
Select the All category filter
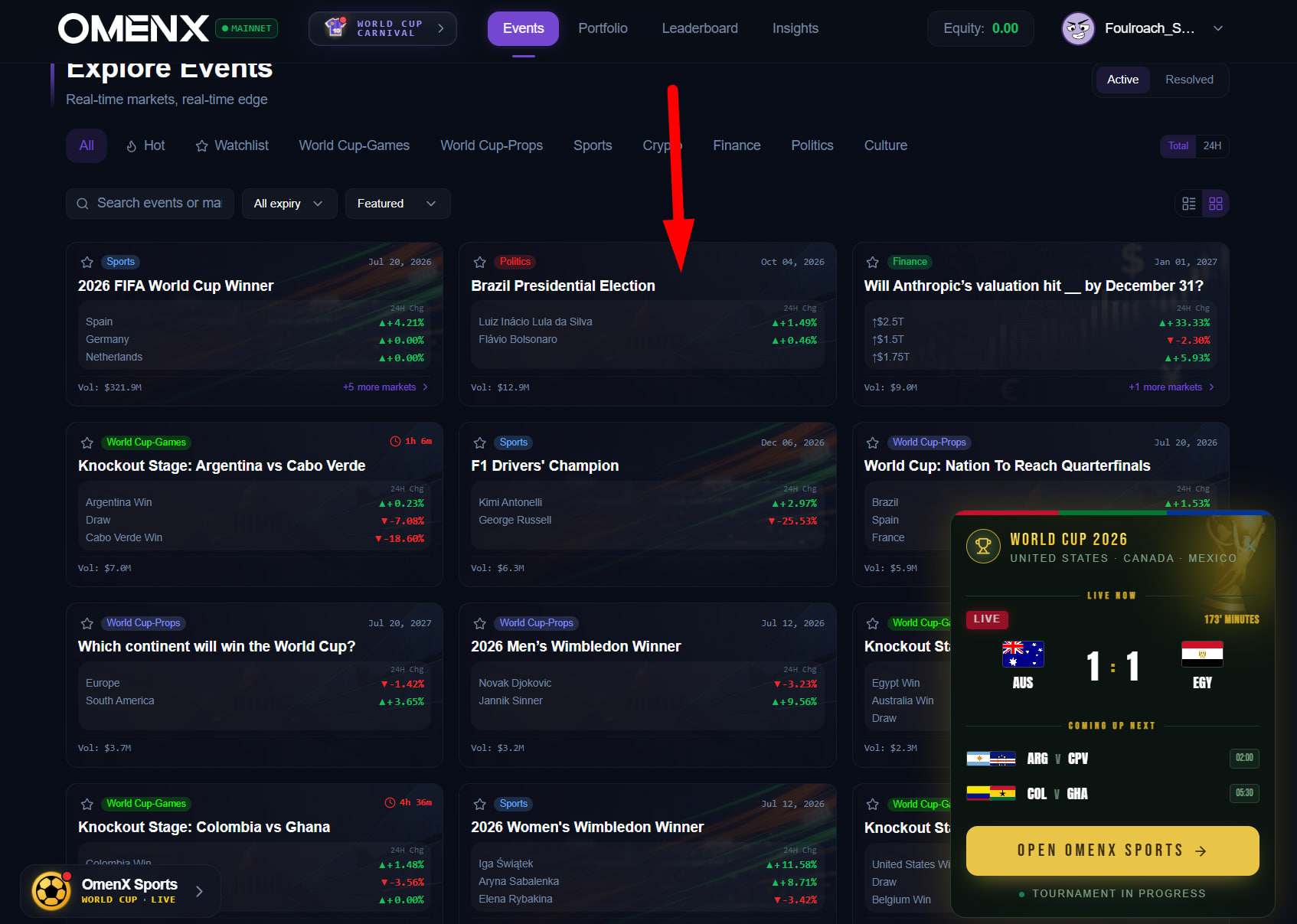(x=87, y=145)
